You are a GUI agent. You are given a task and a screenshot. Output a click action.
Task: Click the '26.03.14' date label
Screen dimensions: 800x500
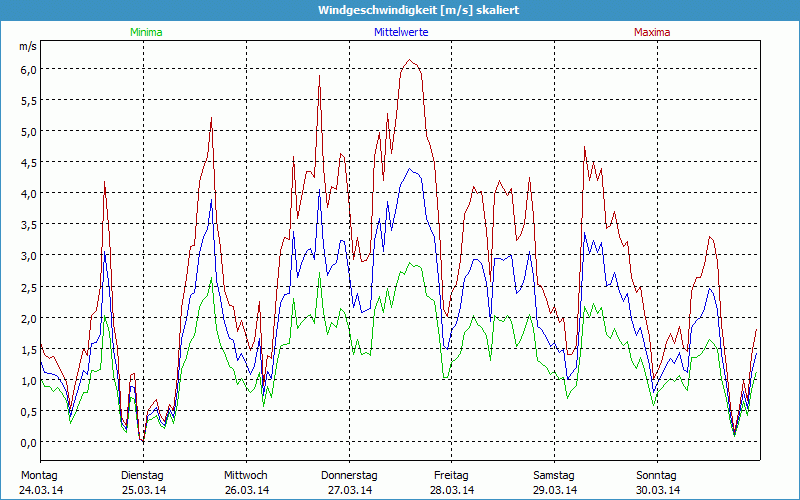coord(247,490)
